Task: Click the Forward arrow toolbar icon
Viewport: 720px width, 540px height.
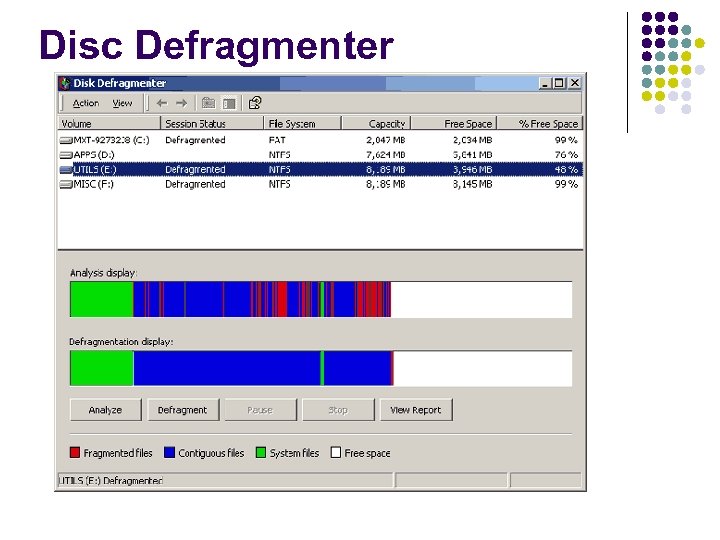Action: coord(182,103)
